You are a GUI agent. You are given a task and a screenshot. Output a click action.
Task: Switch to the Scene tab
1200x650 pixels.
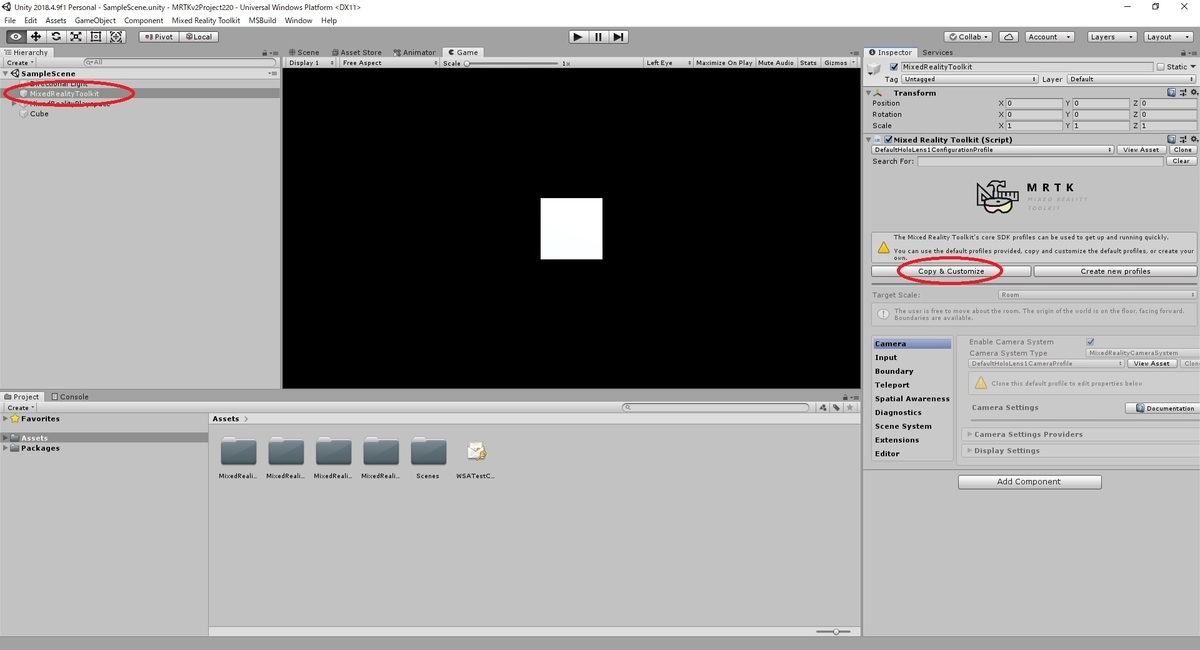304,52
